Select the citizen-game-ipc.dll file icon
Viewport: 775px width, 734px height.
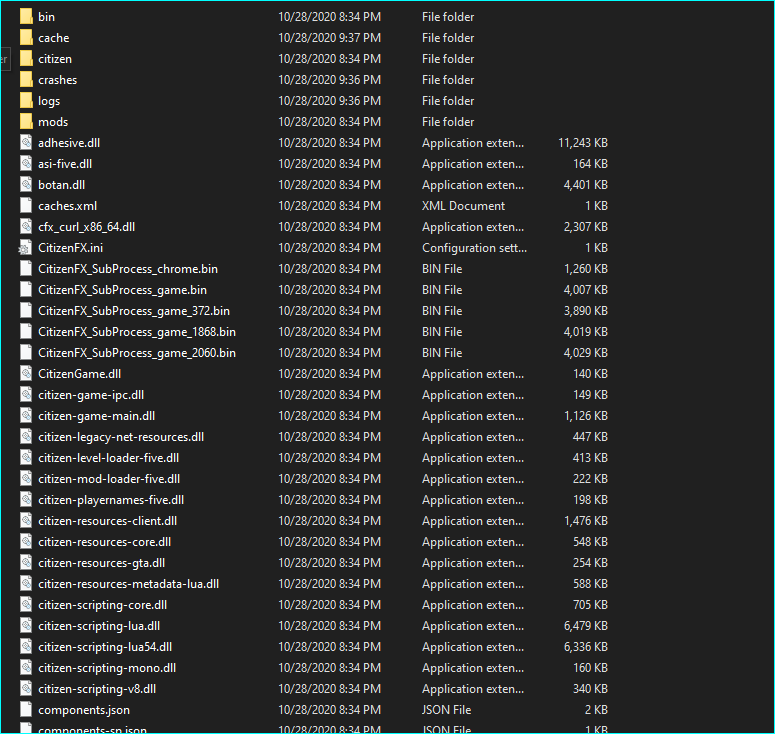[26, 394]
